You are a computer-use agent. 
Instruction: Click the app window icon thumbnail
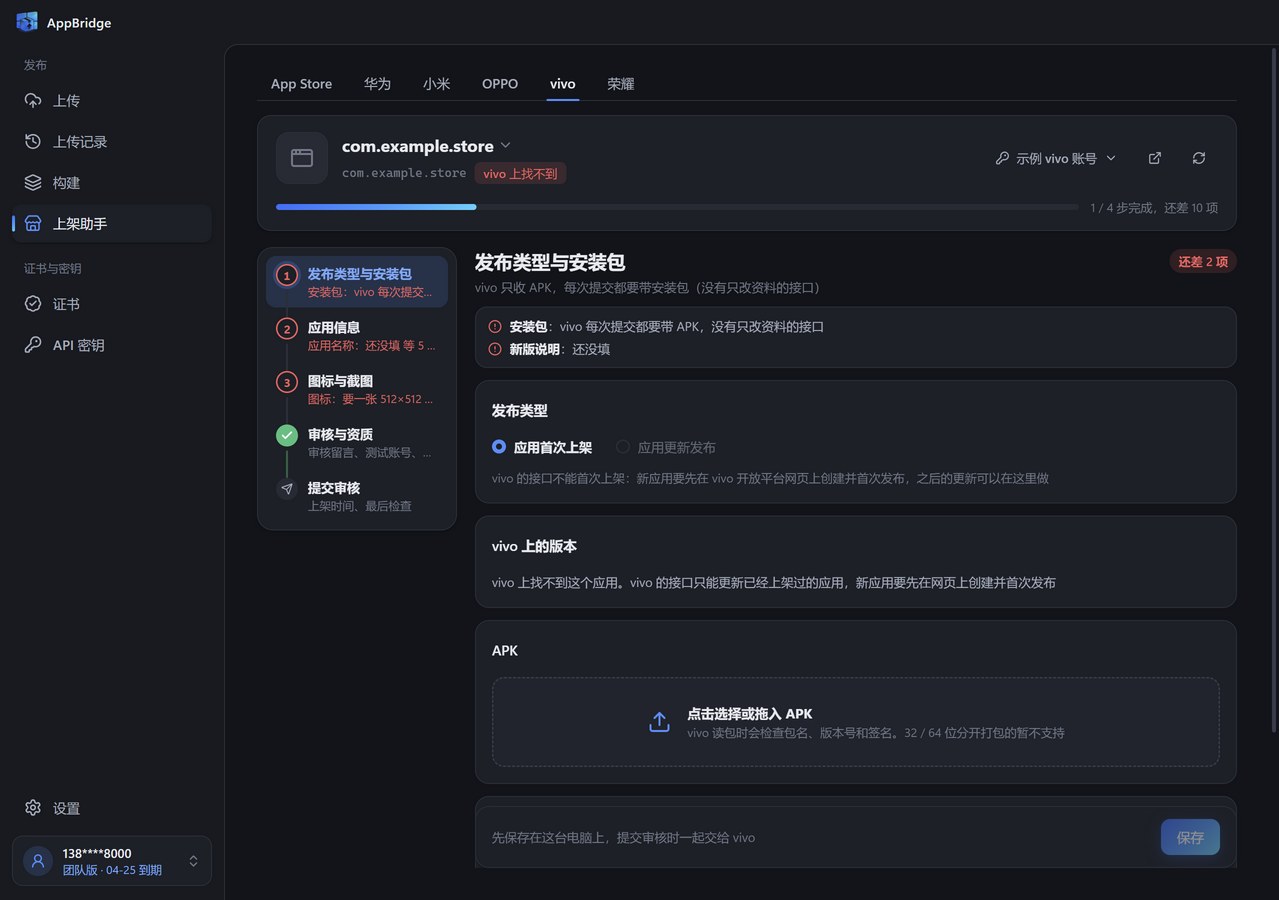[x=302, y=158]
